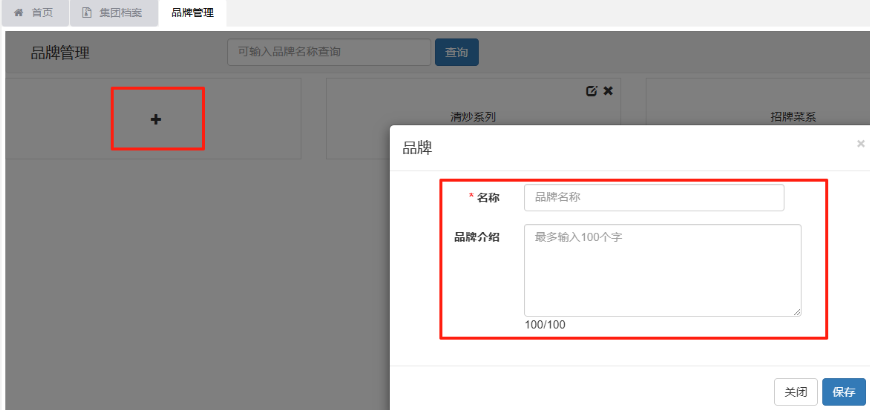Click the 100/100 character counter

tap(545, 325)
